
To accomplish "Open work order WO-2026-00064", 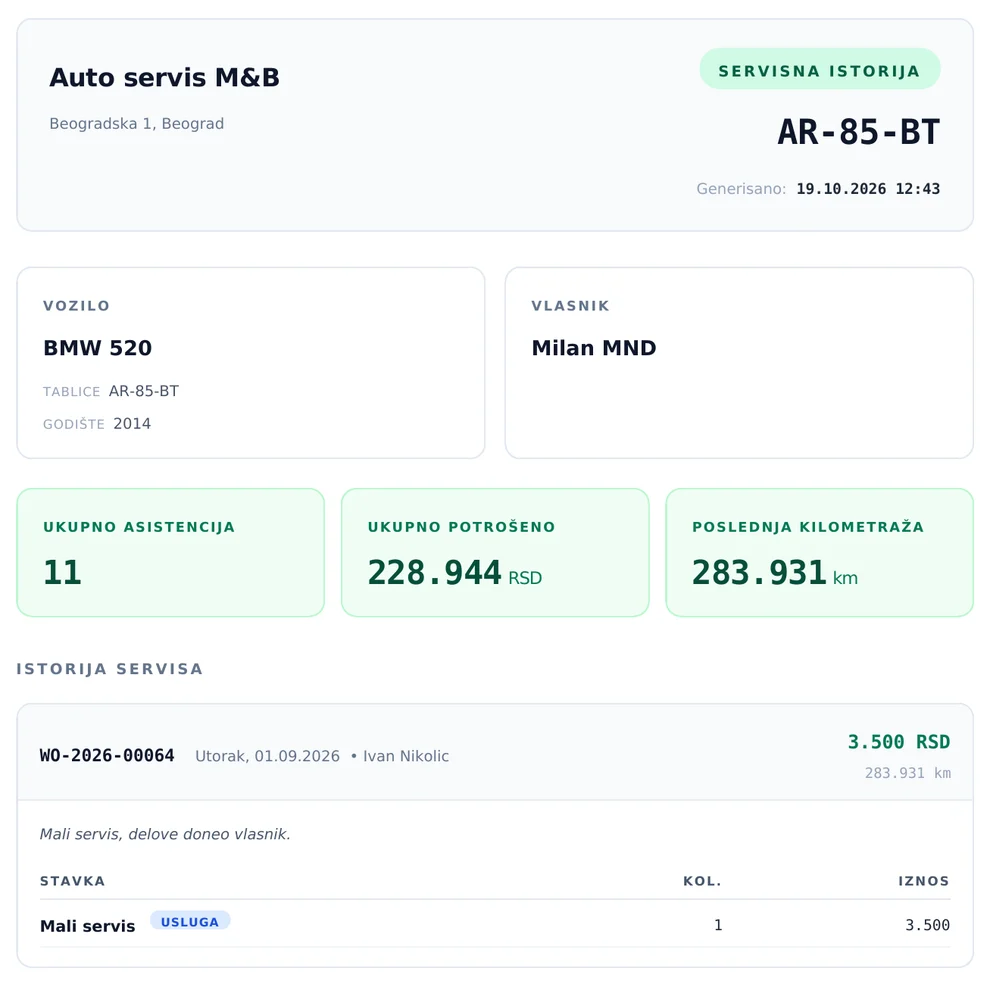I will tap(107, 755).
